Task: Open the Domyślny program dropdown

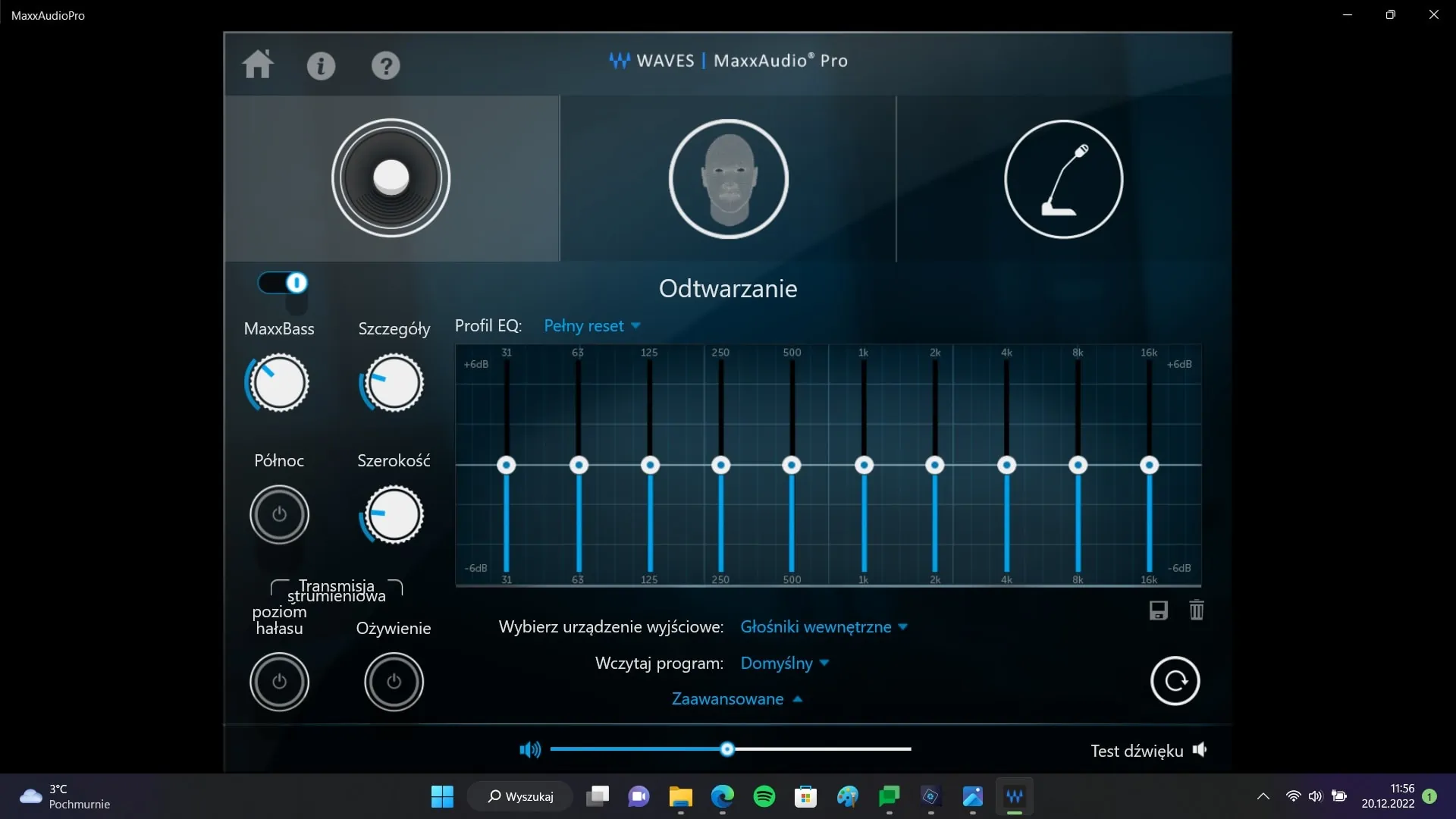Action: pos(785,664)
